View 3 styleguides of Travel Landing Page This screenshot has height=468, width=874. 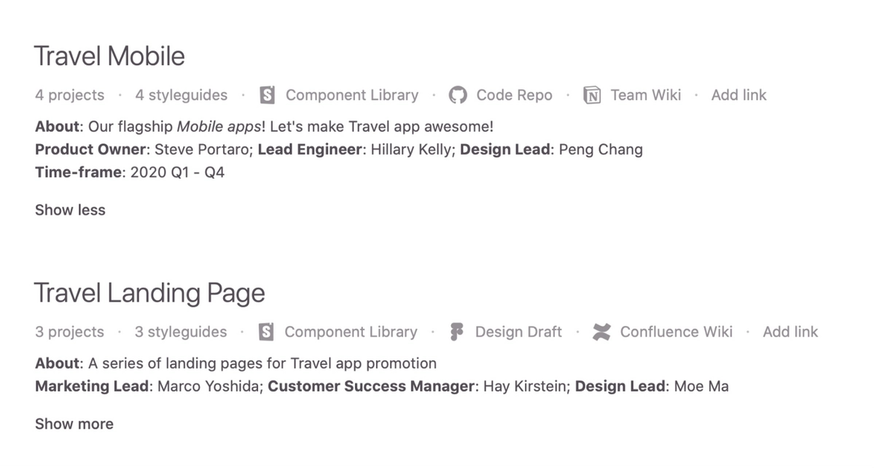click(x=181, y=332)
